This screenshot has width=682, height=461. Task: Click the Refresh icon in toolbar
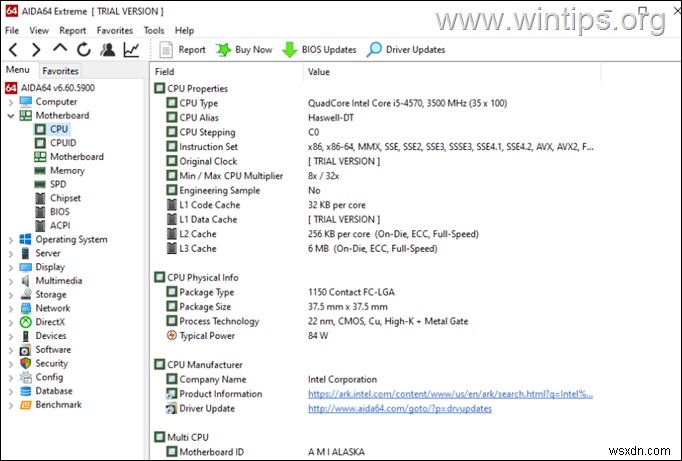84,50
